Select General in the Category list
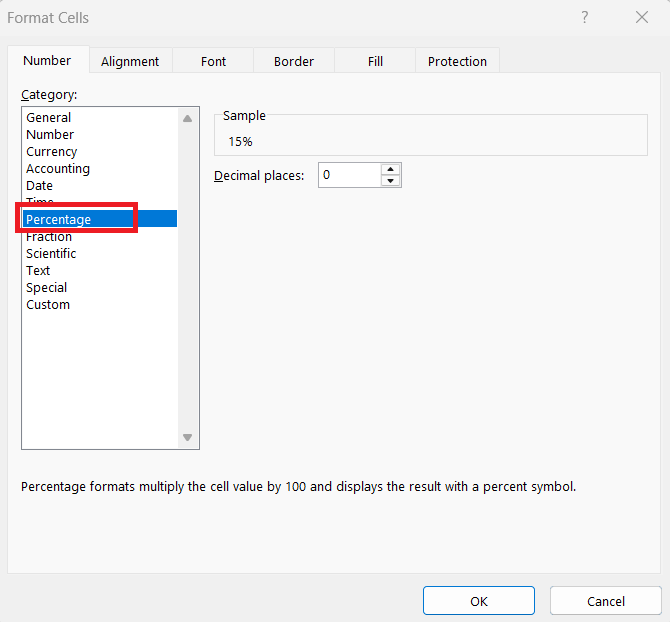The height and width of the screenshot is (622, 670). [x=100, y=117]
